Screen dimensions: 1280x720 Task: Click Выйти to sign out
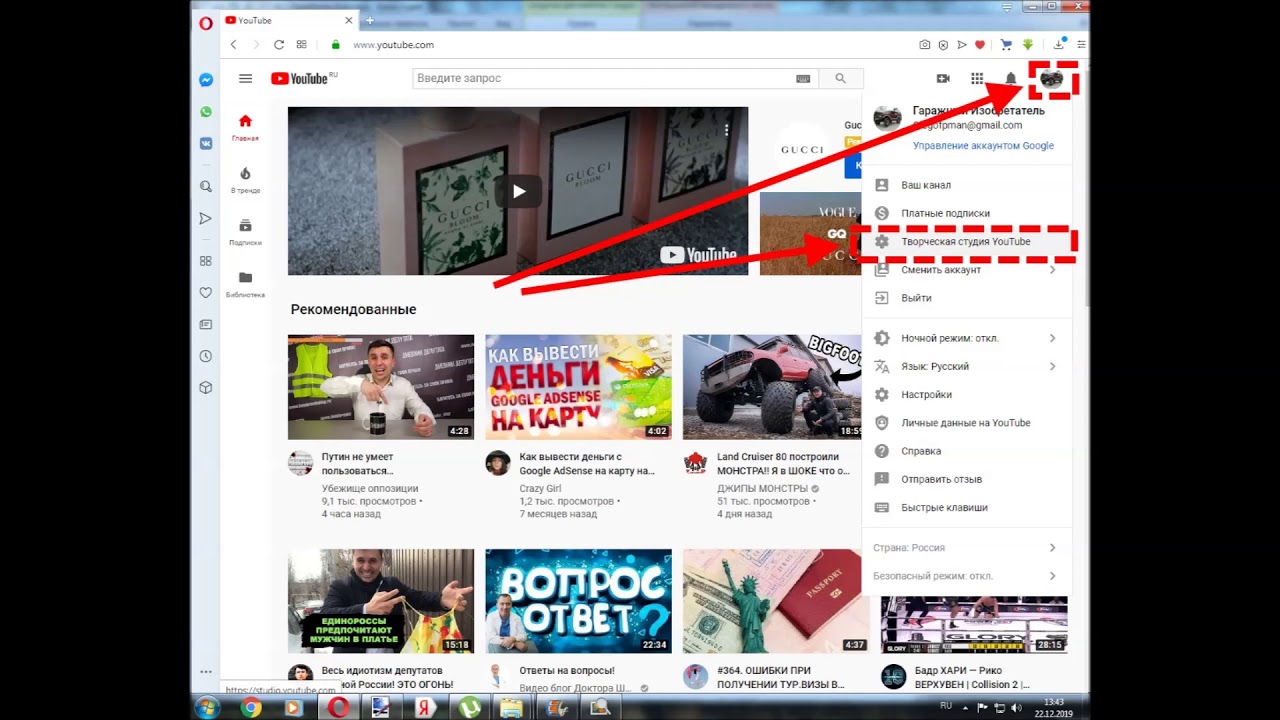pyautogui.click(x=966, y=298)
